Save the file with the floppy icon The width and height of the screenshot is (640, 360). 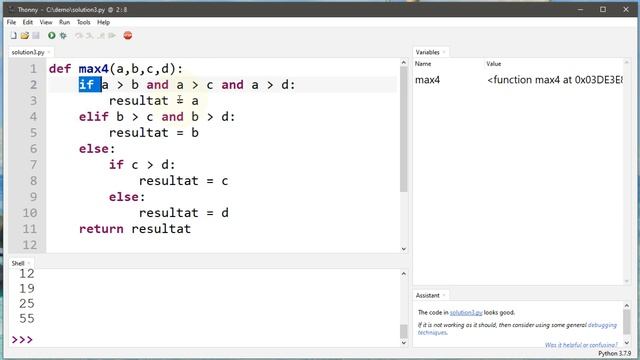(36, 36)
